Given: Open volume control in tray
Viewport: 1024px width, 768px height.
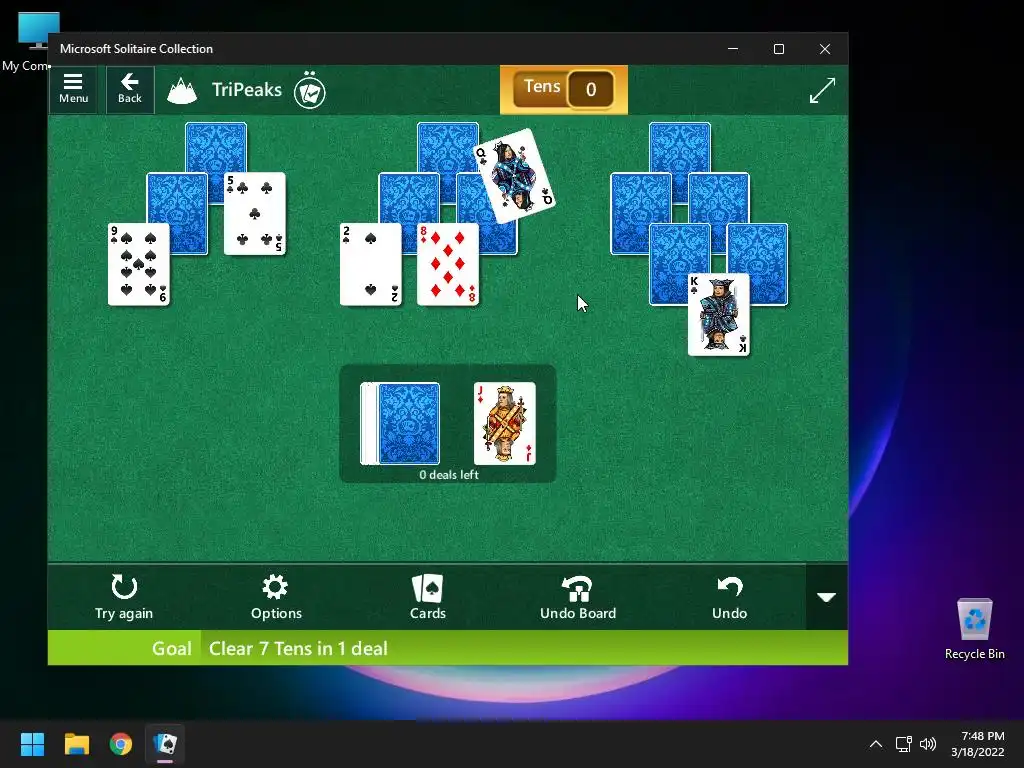Looking at the screenshot, I should [x=927, y=744].
